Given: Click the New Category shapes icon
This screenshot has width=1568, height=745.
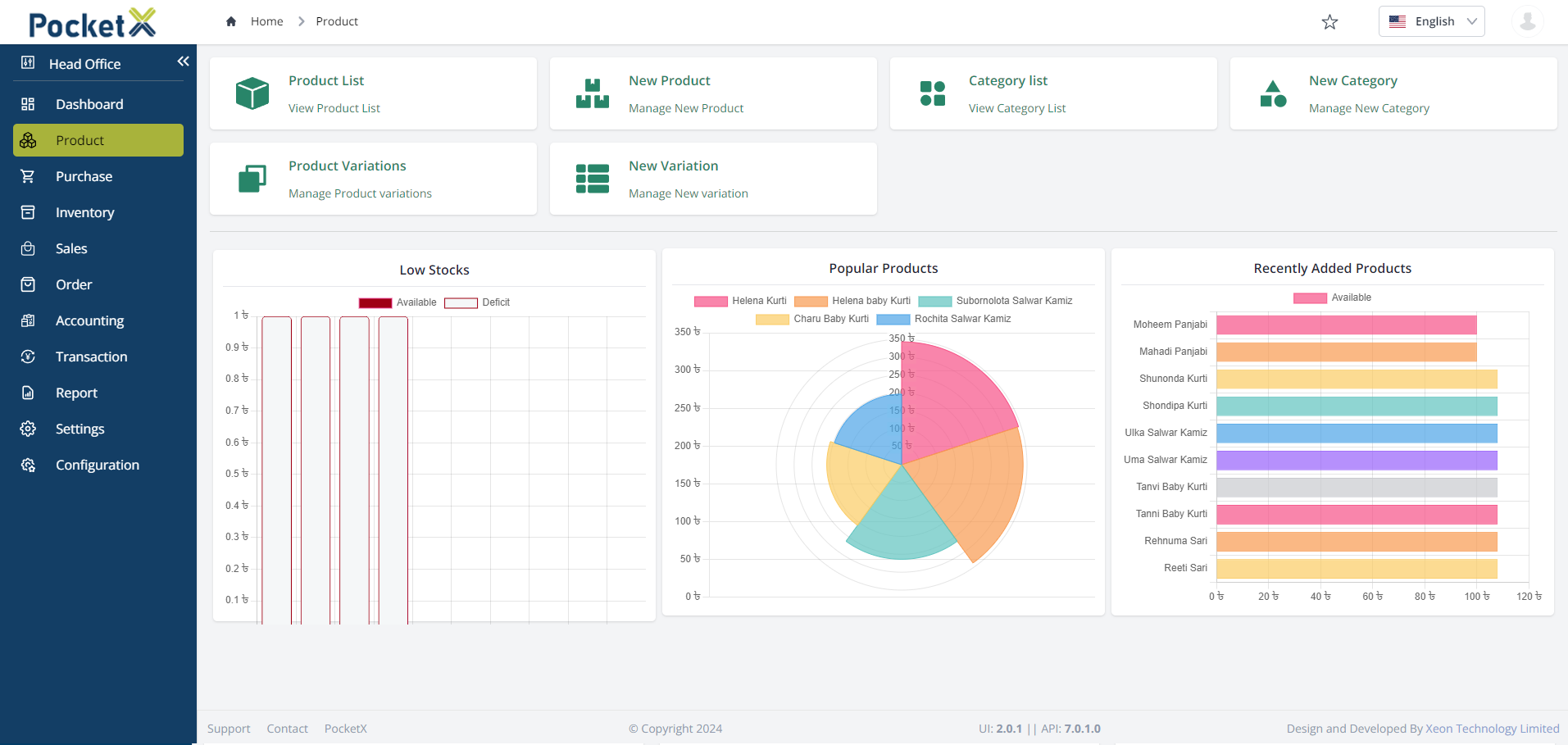Looking at the screenshot, I should tap(1272, 93).
